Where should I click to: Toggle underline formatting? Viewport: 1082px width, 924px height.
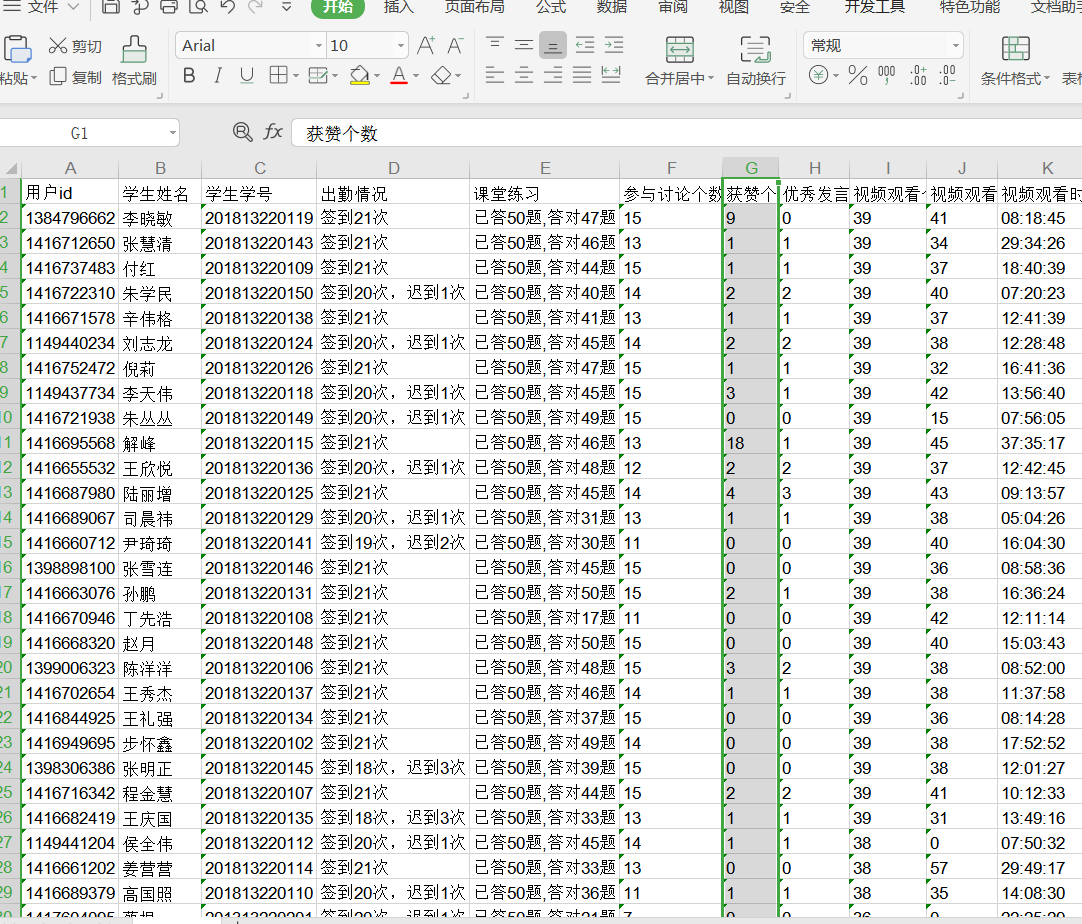tap(247, 75)
